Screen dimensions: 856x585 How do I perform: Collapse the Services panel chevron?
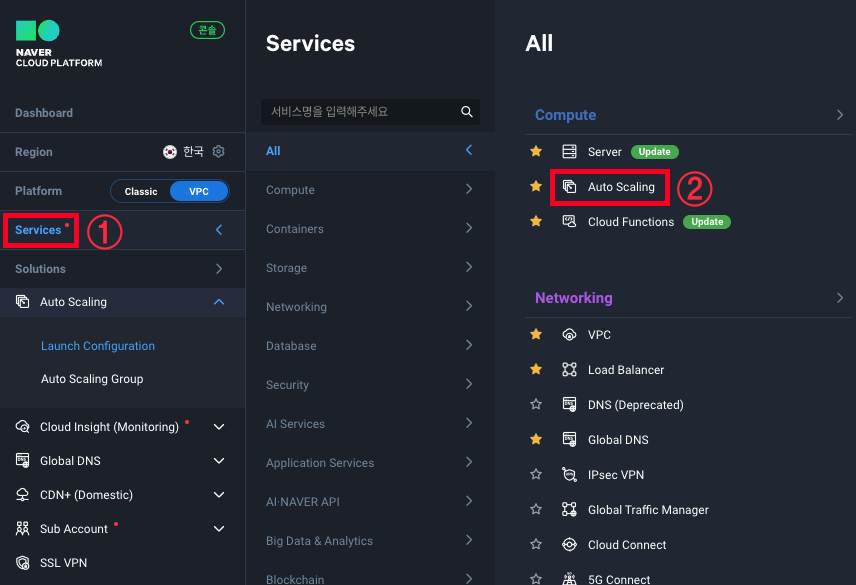pos(219,230)
